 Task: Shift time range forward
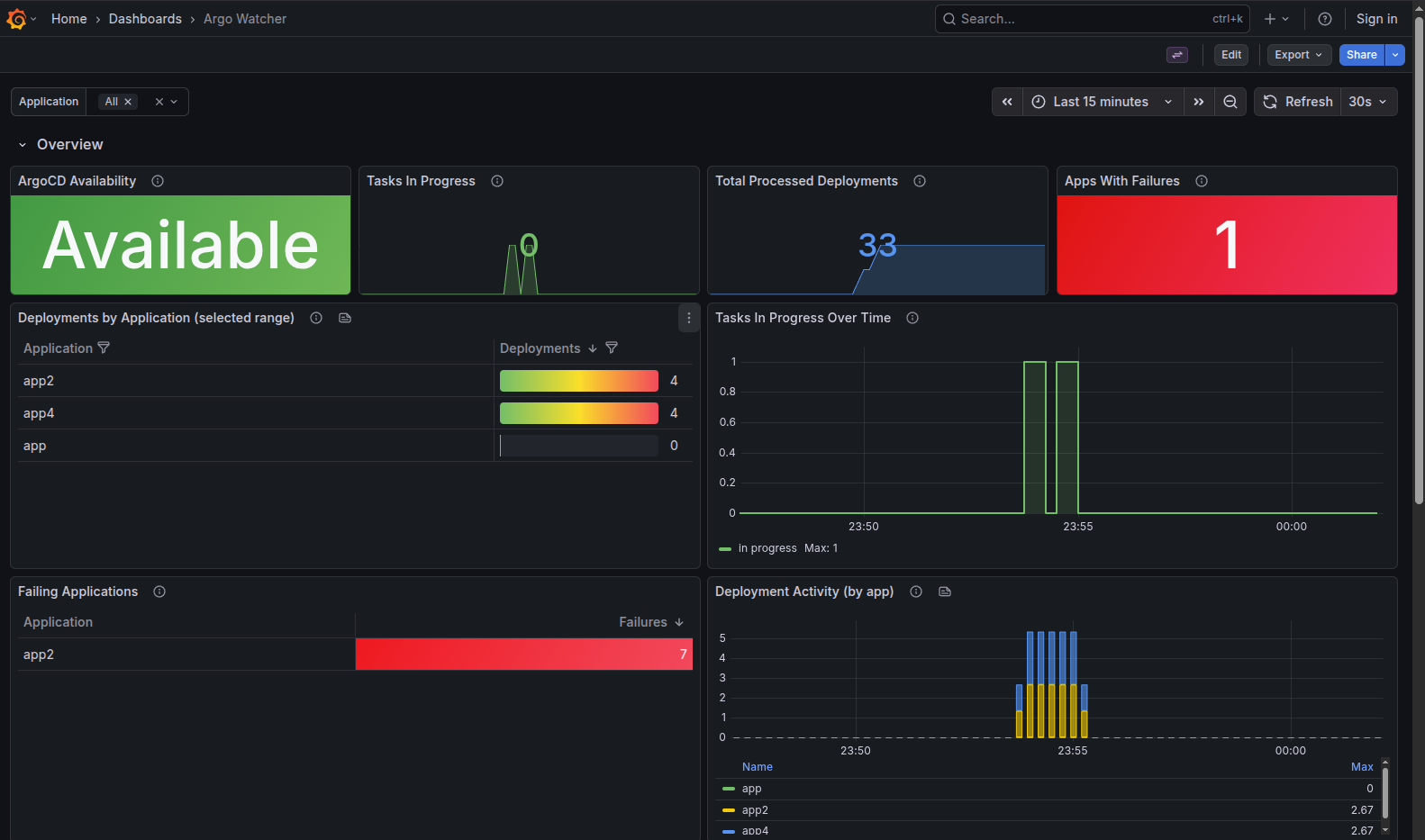pyautogui.click(x=1199, y=102)
